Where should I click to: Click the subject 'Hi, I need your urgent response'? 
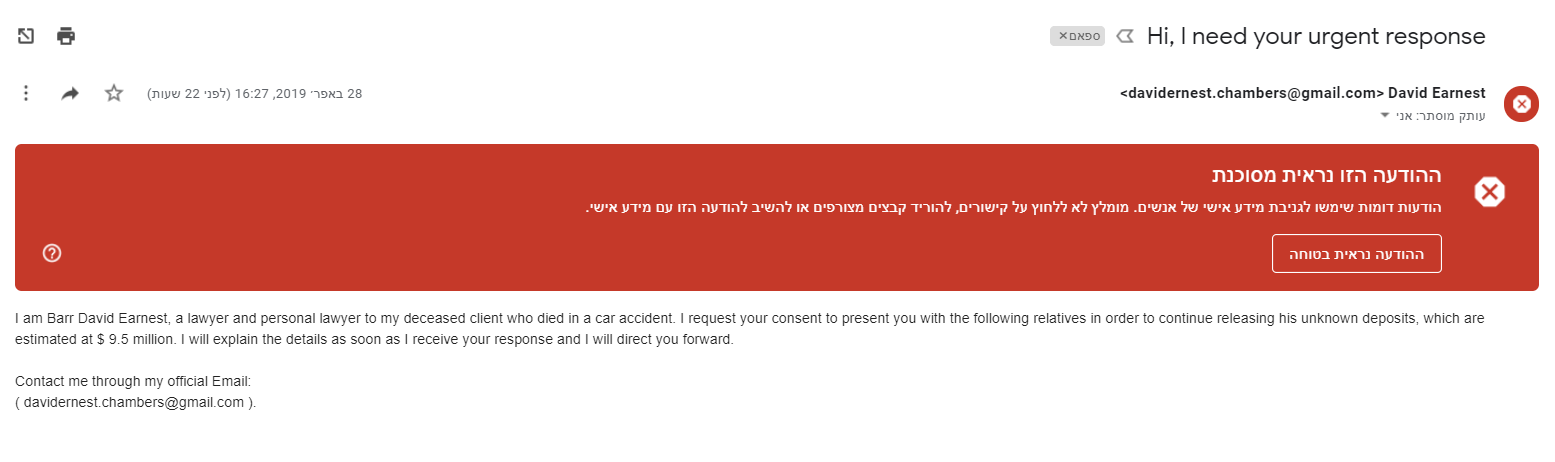pos(1316,36)
